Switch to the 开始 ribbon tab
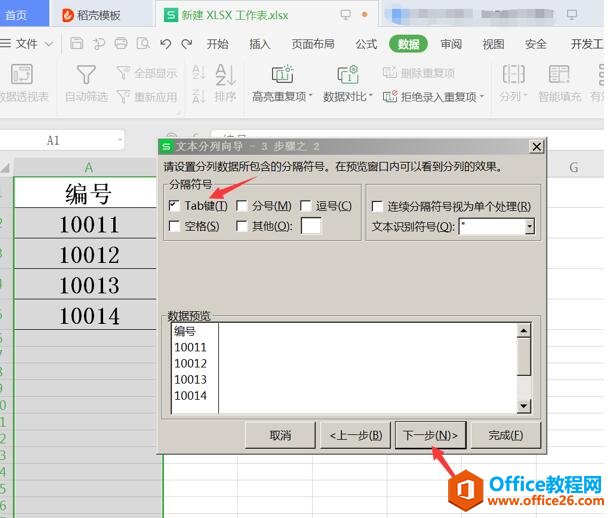The width and height of the screenshot is (611, 518). (217, 44)
